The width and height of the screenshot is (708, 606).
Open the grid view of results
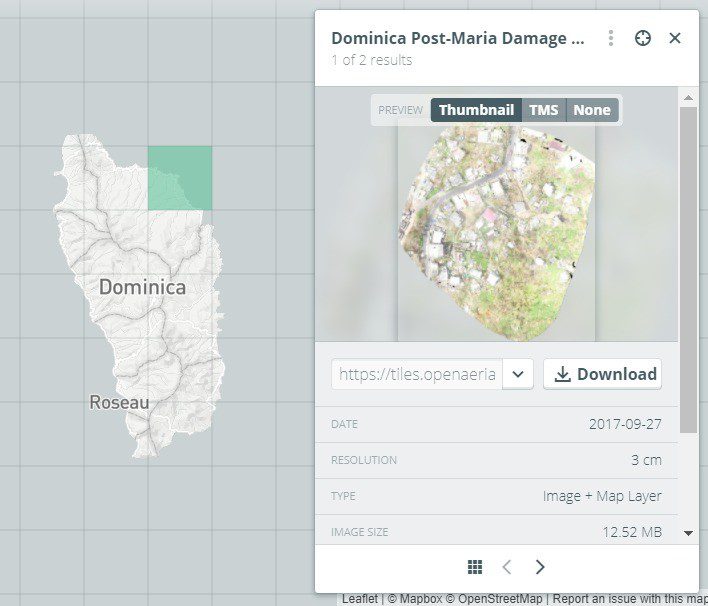475,567
